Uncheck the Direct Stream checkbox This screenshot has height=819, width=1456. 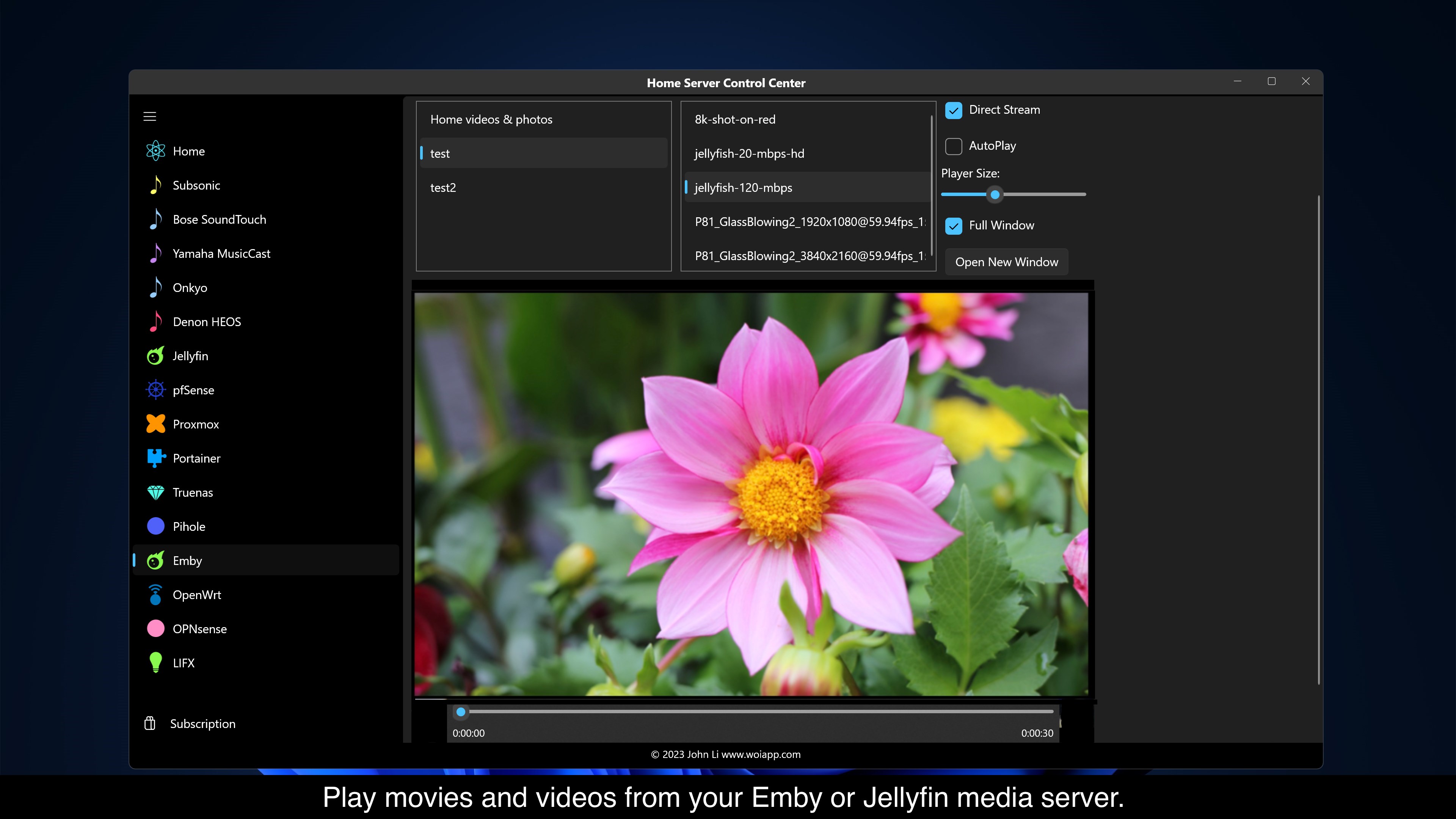tap(954, 110)
